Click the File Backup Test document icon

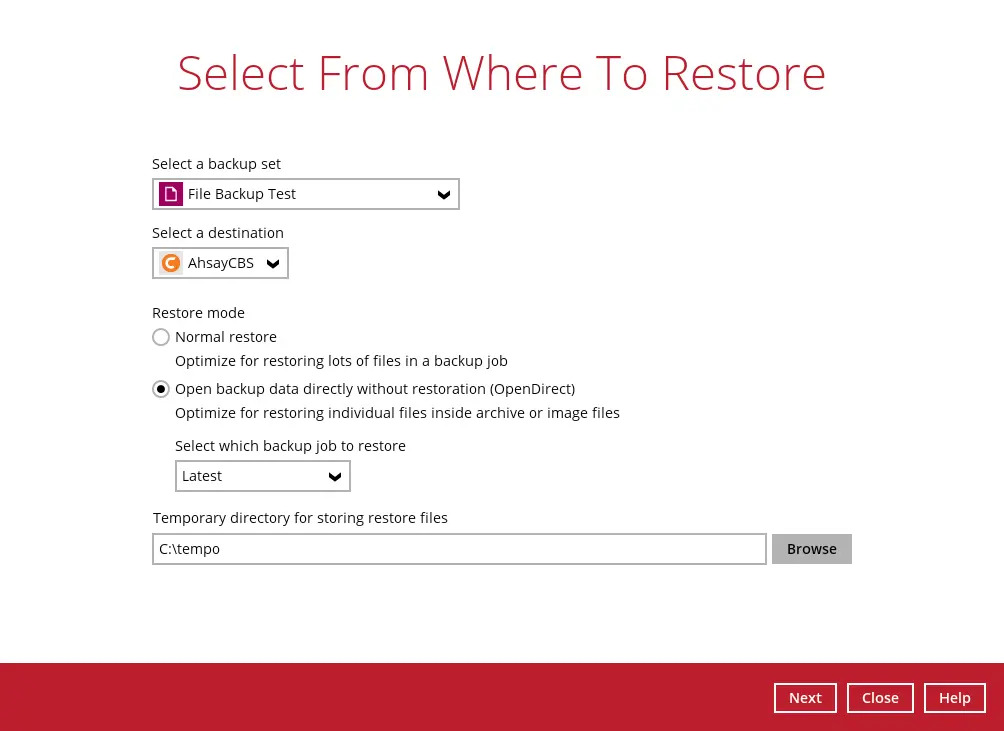(x=171, y=194)
